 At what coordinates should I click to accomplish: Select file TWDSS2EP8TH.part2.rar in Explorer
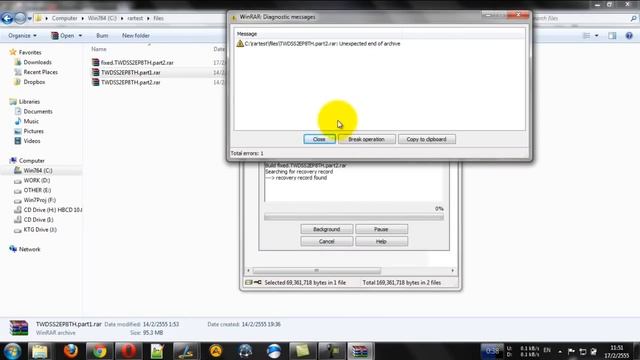point(131,82)
